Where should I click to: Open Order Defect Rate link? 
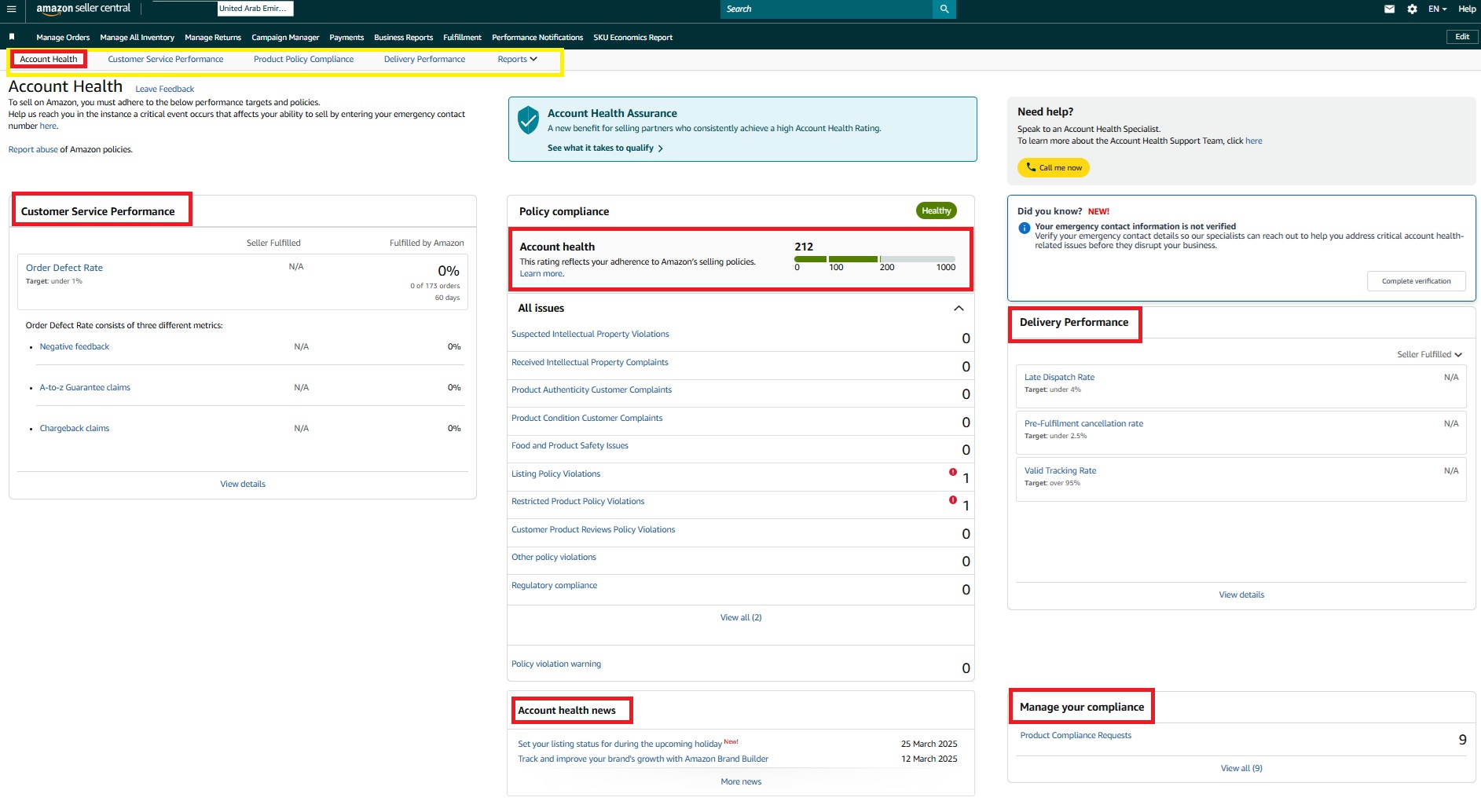click(x=64, y=268)
